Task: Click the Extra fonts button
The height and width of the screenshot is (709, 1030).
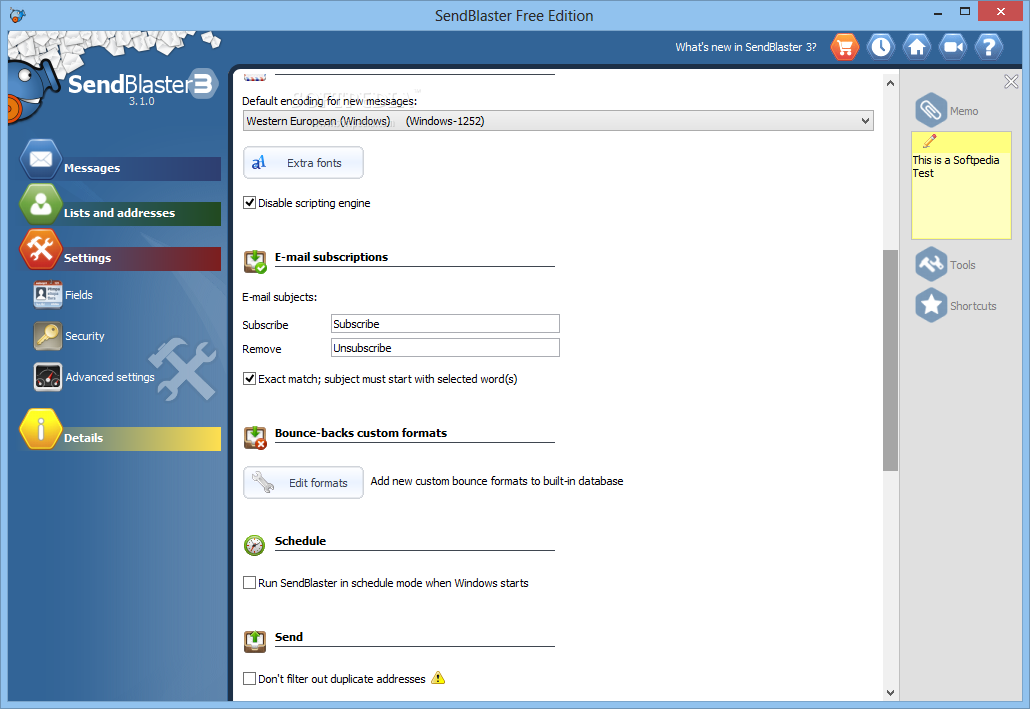Action: 303,162
